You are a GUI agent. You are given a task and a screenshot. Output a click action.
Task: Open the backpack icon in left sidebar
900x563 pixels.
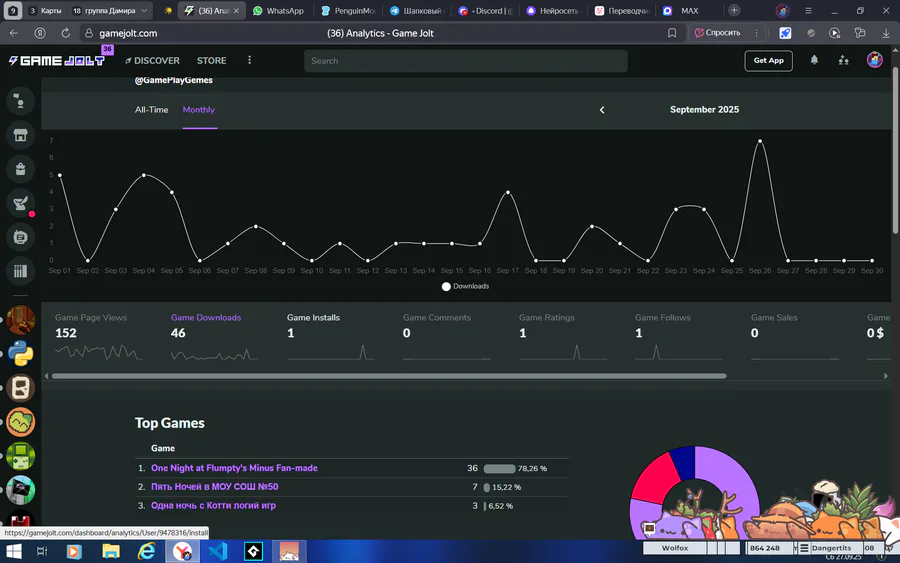(20, 169)
